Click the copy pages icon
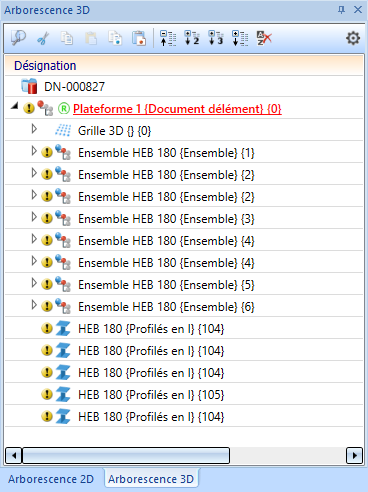Image resolution: width=368 pixels, height=492 pixels. tap(67, 38)
